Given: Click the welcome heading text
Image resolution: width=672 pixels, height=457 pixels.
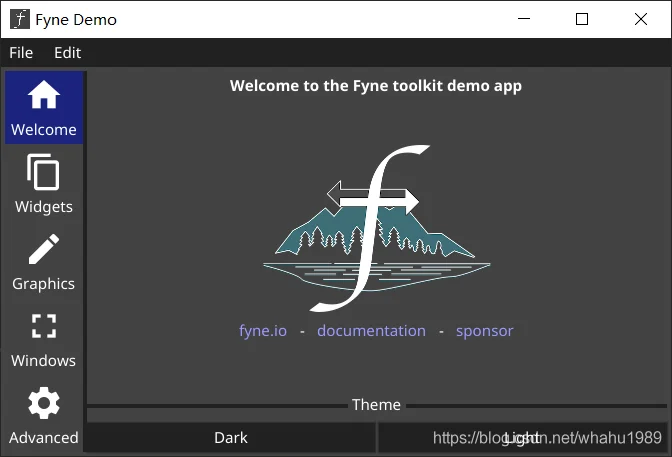Looking at the screenshot, I should point(376,86).
